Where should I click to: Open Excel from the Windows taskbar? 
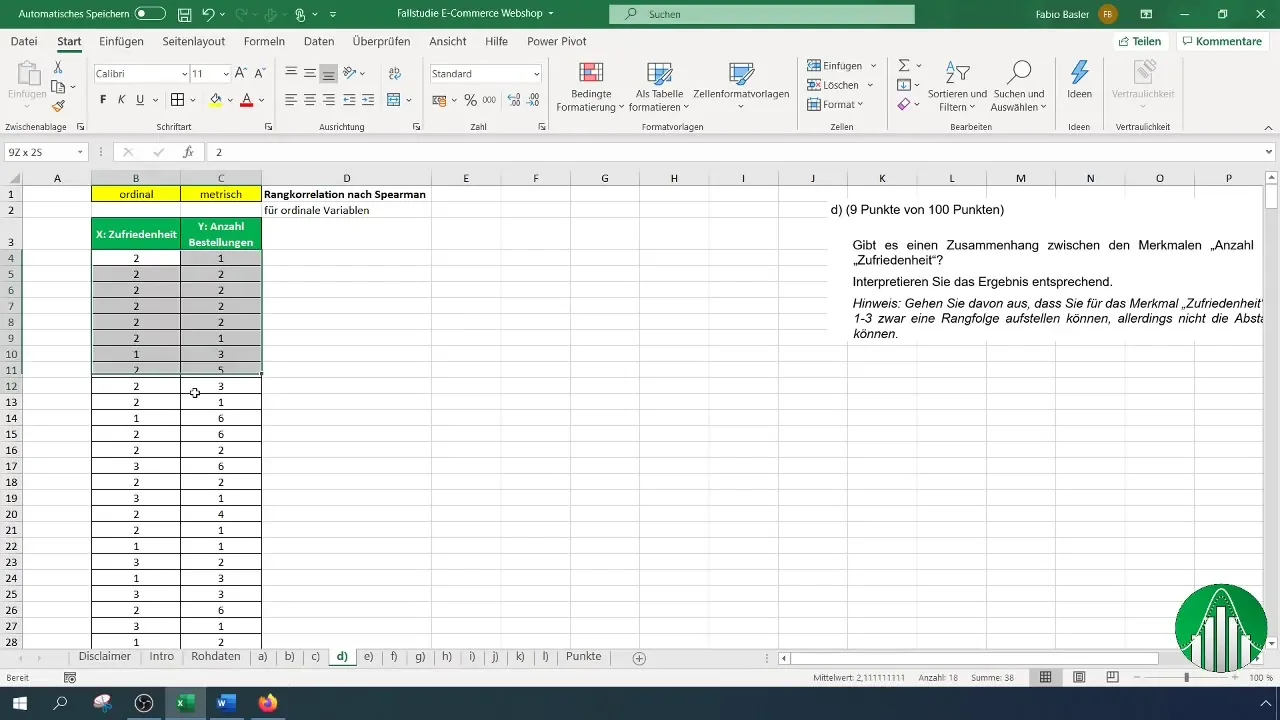pos(184,703)
